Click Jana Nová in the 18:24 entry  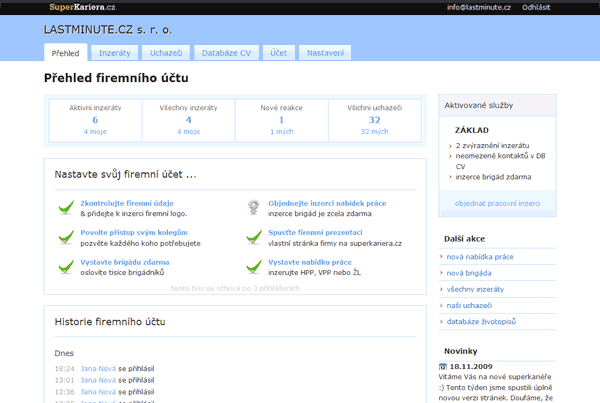point(98,369)
